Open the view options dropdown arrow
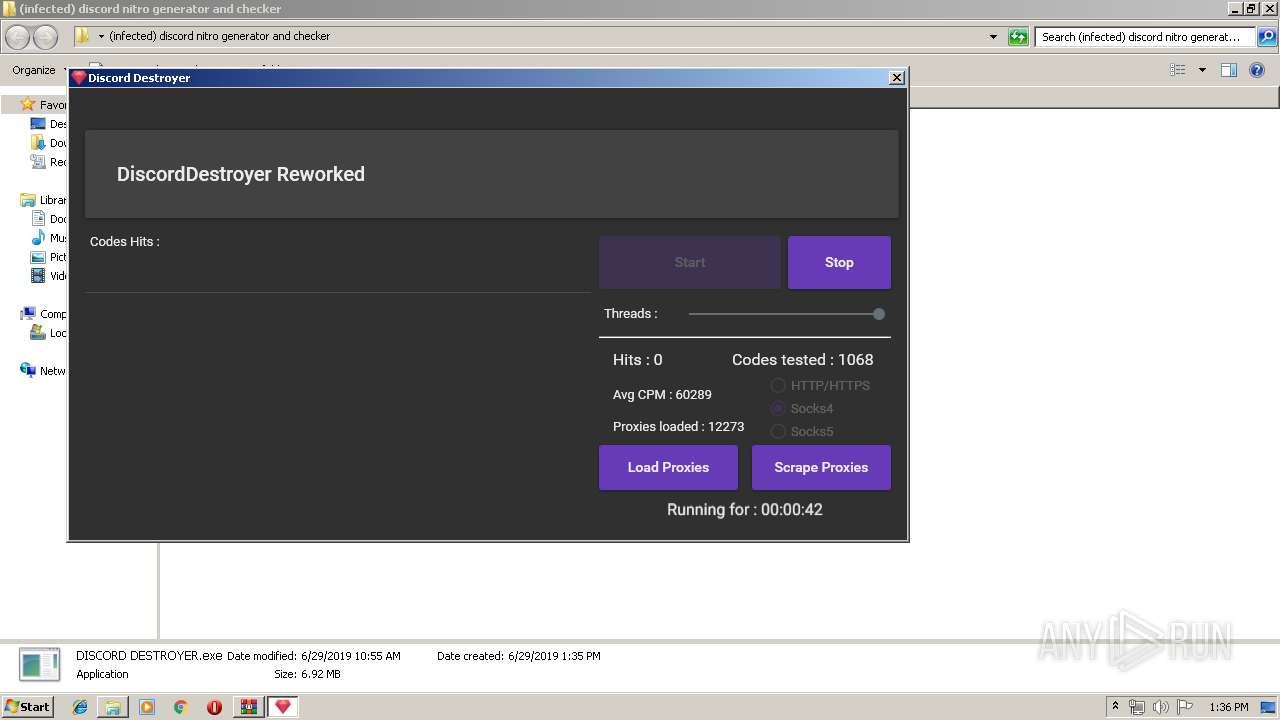Image resolution: width=1280 pixels, height=720 pixels. 1202,70
